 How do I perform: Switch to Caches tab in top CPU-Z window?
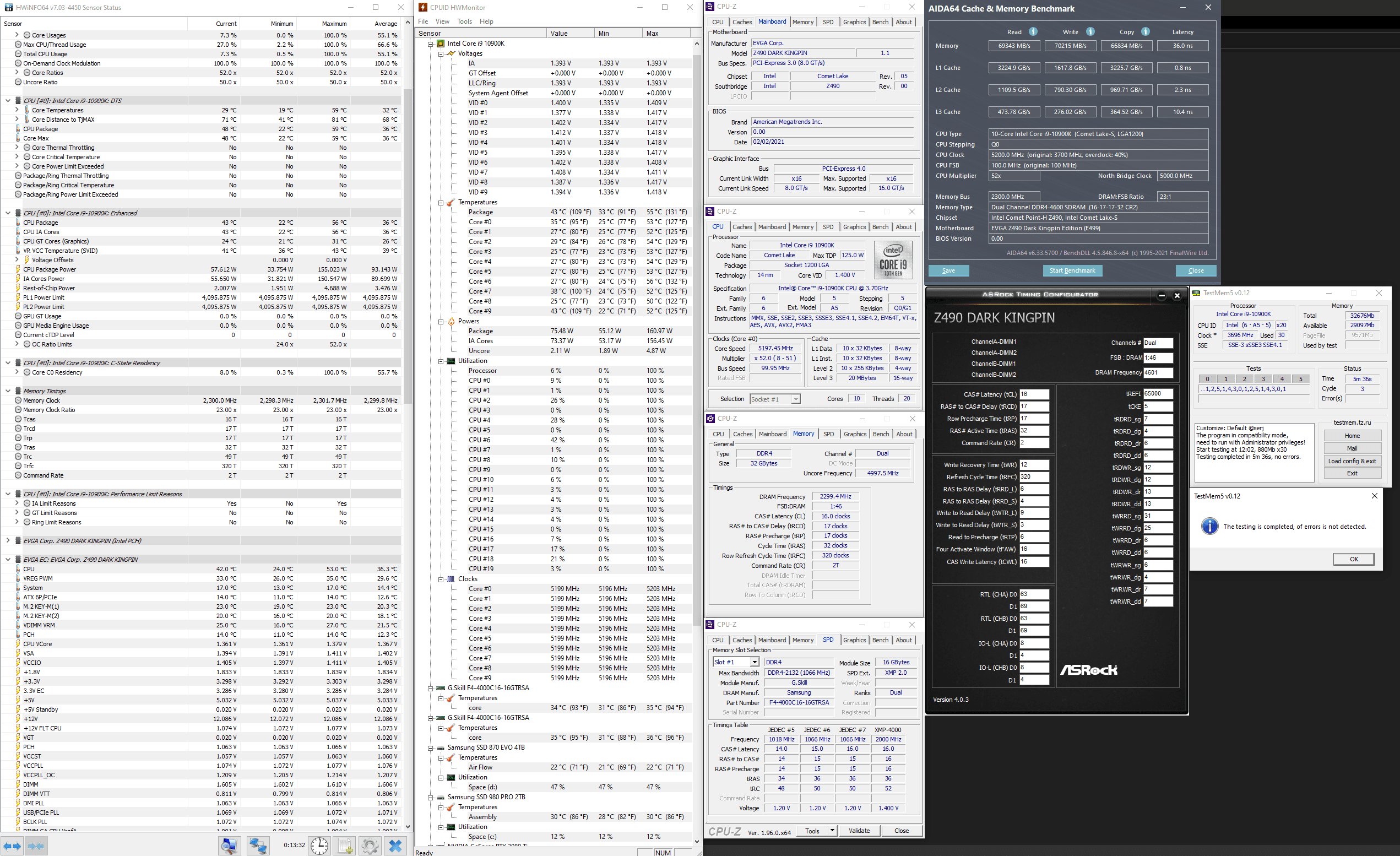click(x=742, y=22)
